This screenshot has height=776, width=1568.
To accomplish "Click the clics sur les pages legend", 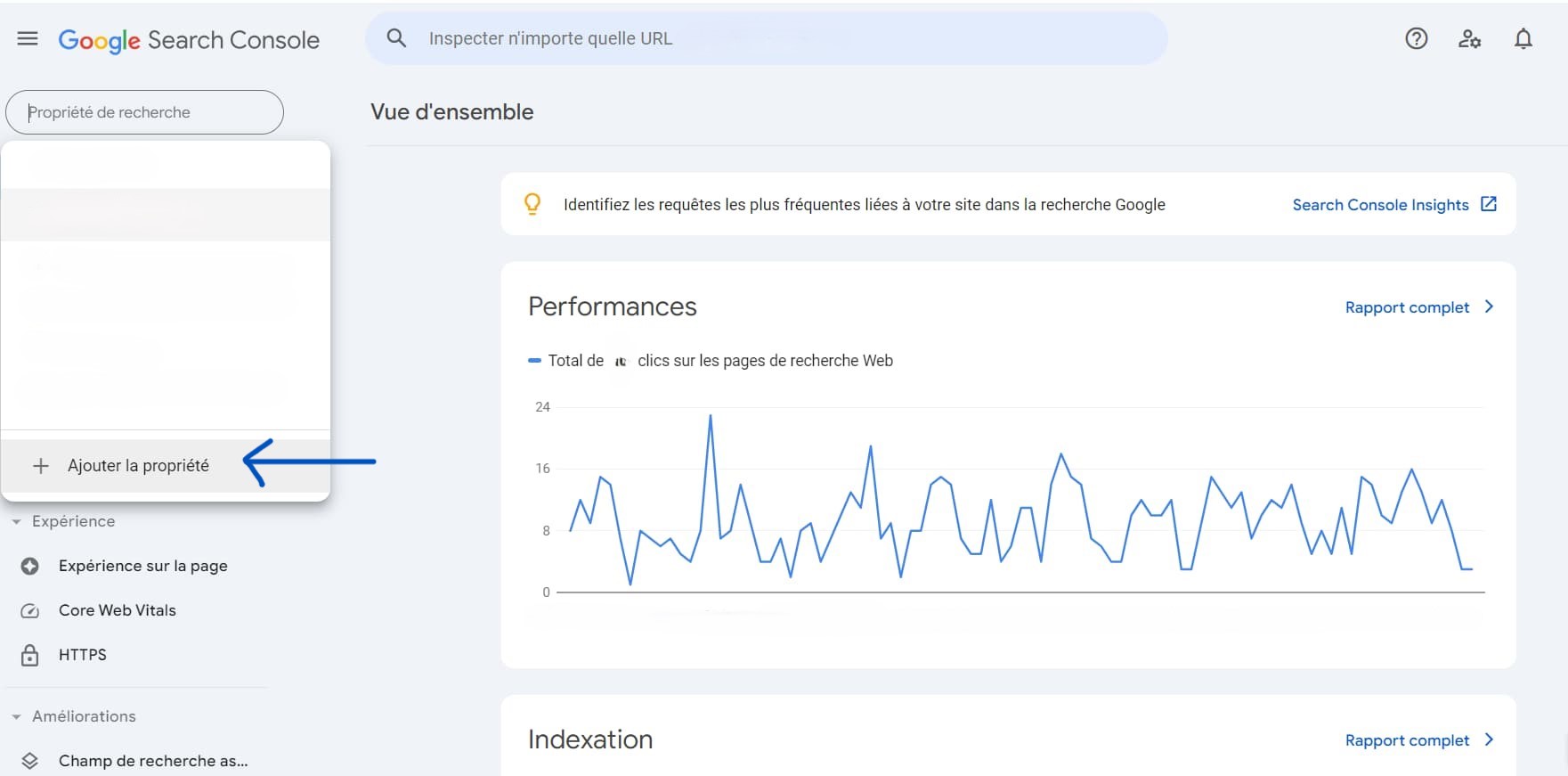I will [x=765, y=361].
